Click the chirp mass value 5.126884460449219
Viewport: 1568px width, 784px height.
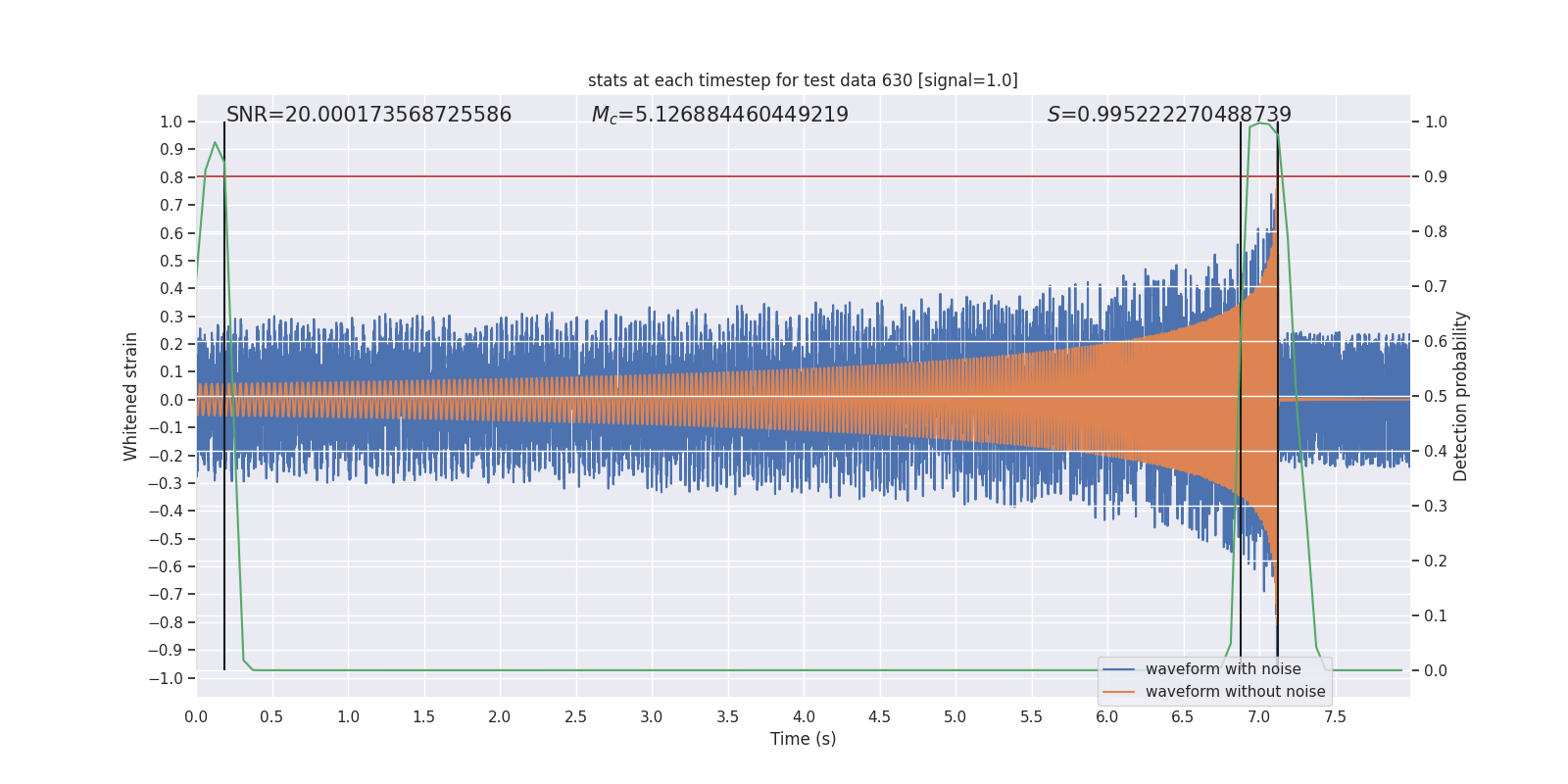point(742,115)
